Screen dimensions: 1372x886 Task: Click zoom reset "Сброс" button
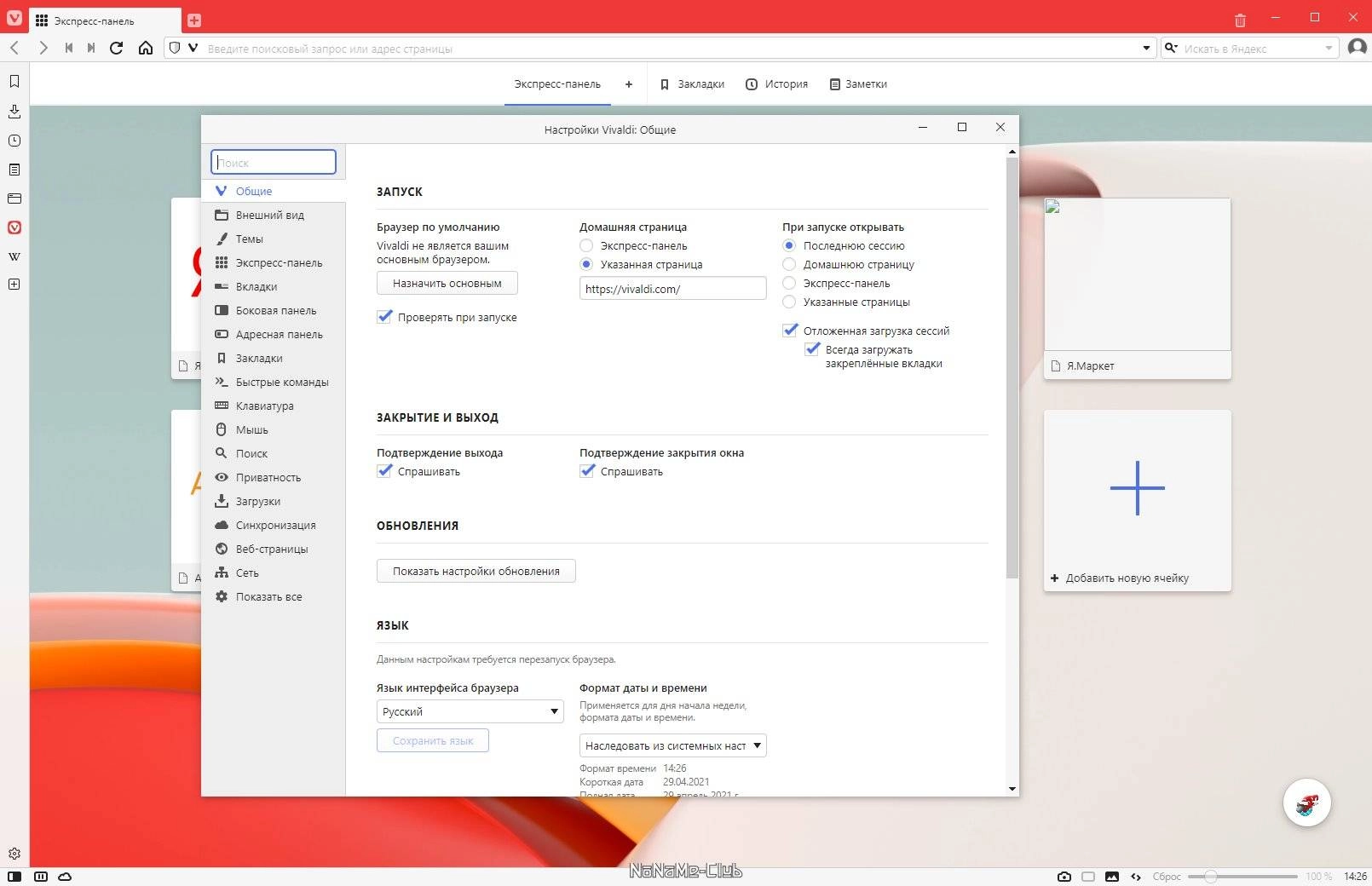pyautogui.click(x=1166, y=876)
